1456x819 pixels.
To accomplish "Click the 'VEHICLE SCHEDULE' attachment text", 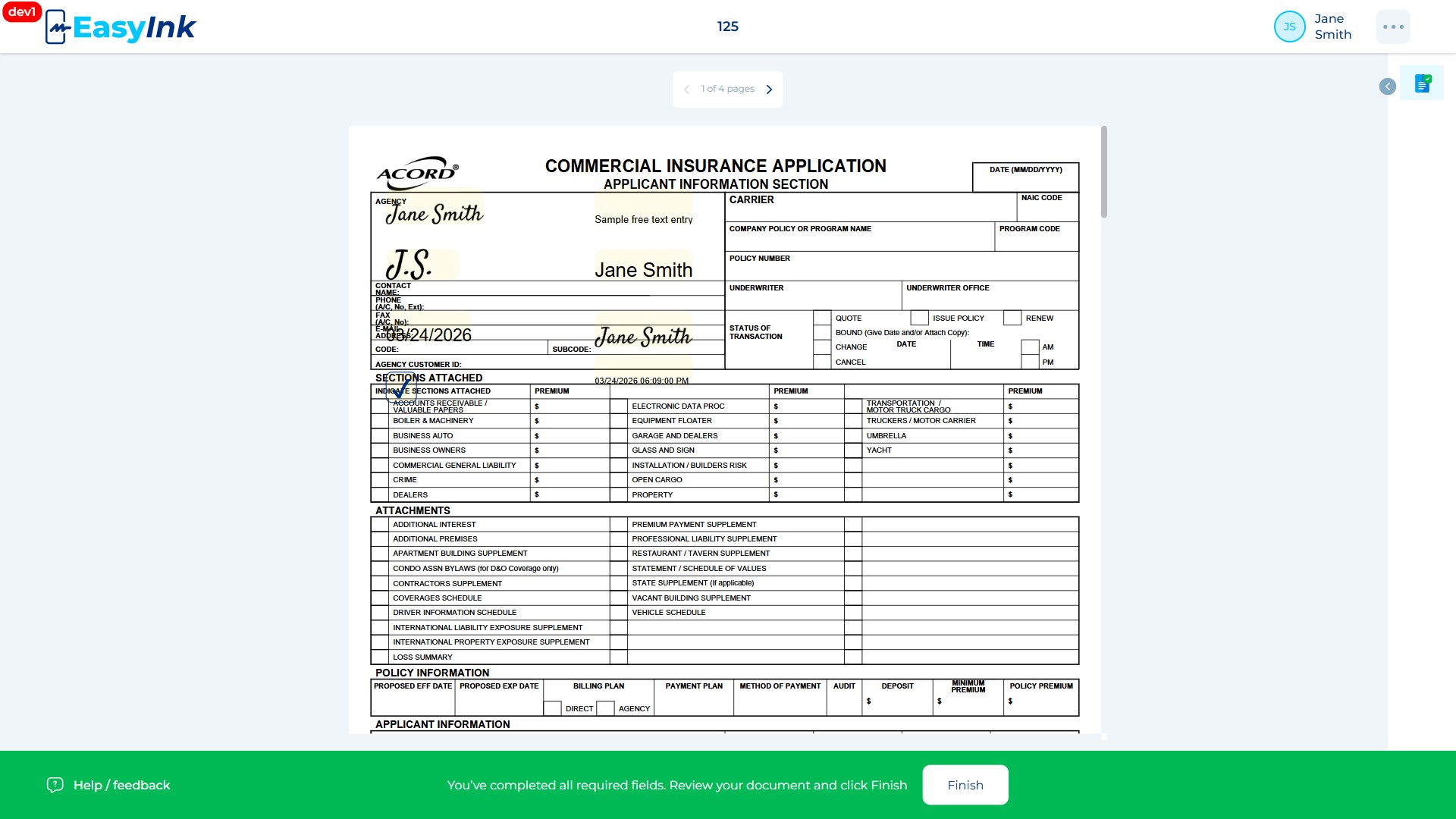I will [669, 613].
